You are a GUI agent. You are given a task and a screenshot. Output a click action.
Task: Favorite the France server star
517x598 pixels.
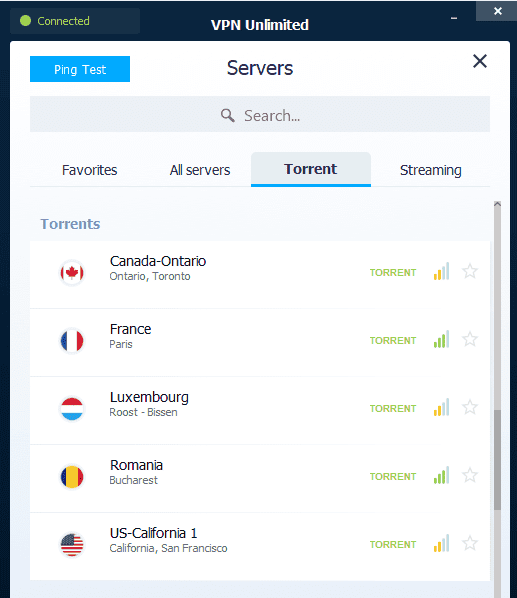470,339
